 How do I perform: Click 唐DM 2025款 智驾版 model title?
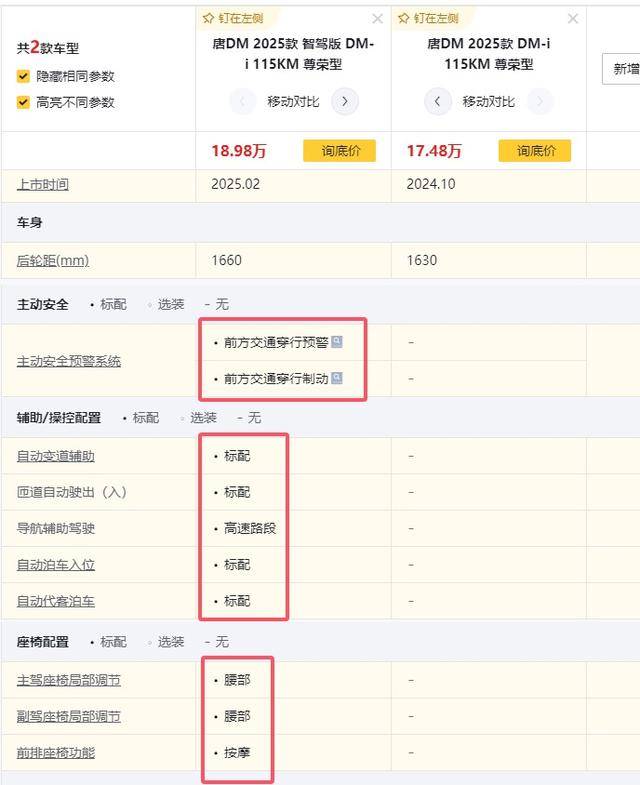[293, 54]
